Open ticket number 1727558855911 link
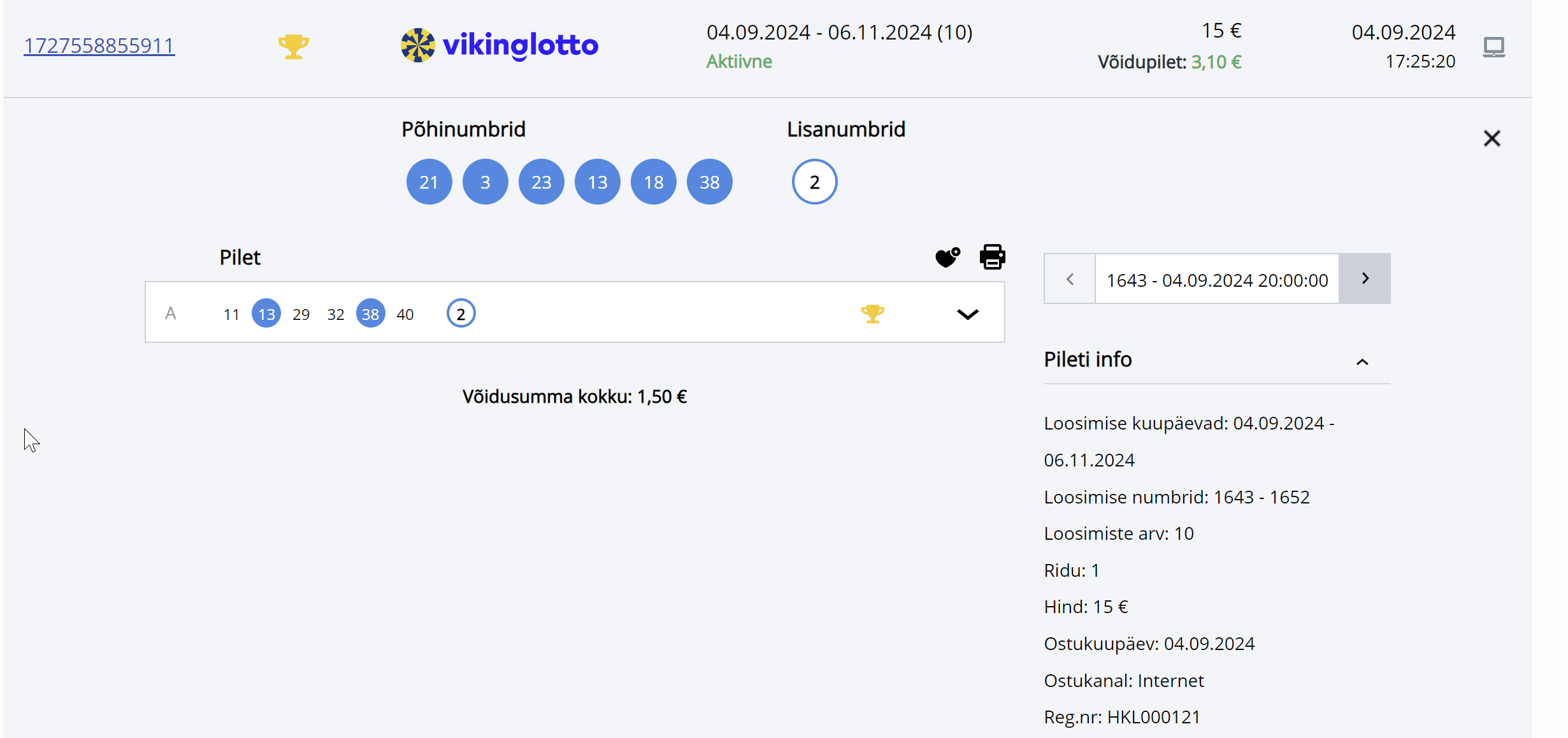Screen dimensions: 1568x738 point(99,46)
